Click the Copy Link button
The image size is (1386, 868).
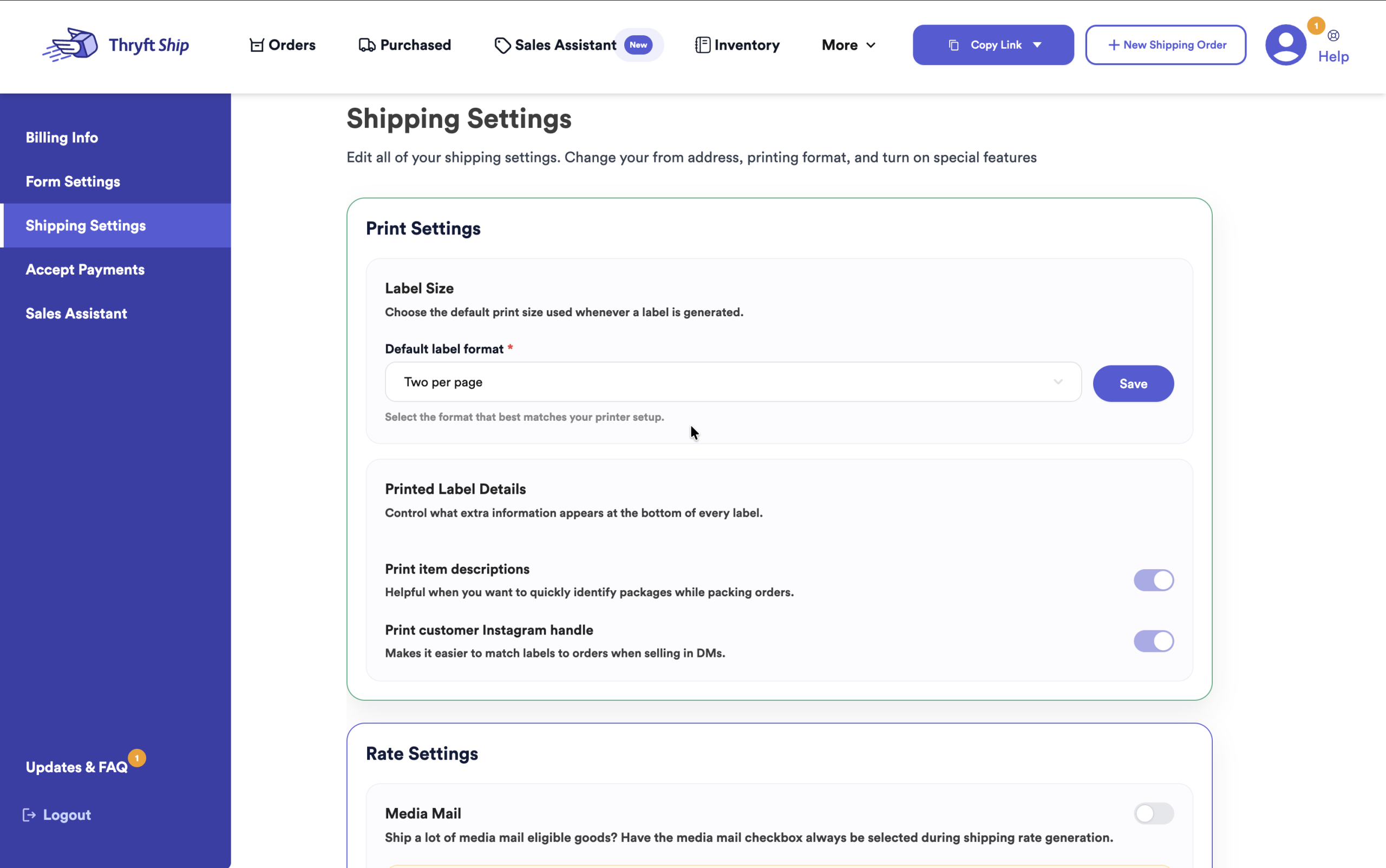pos(993,45)
